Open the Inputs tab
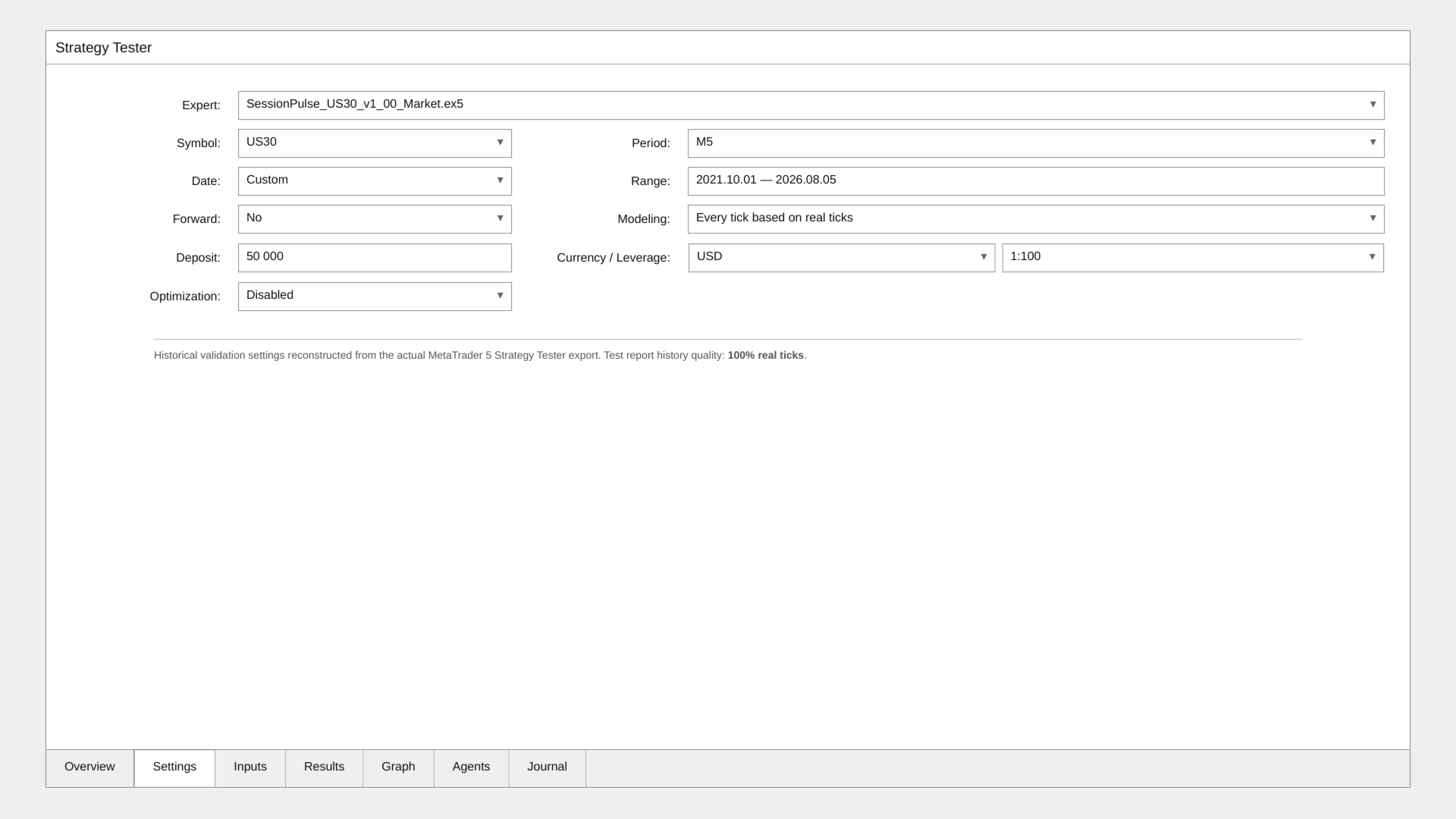 click(250, 767)
